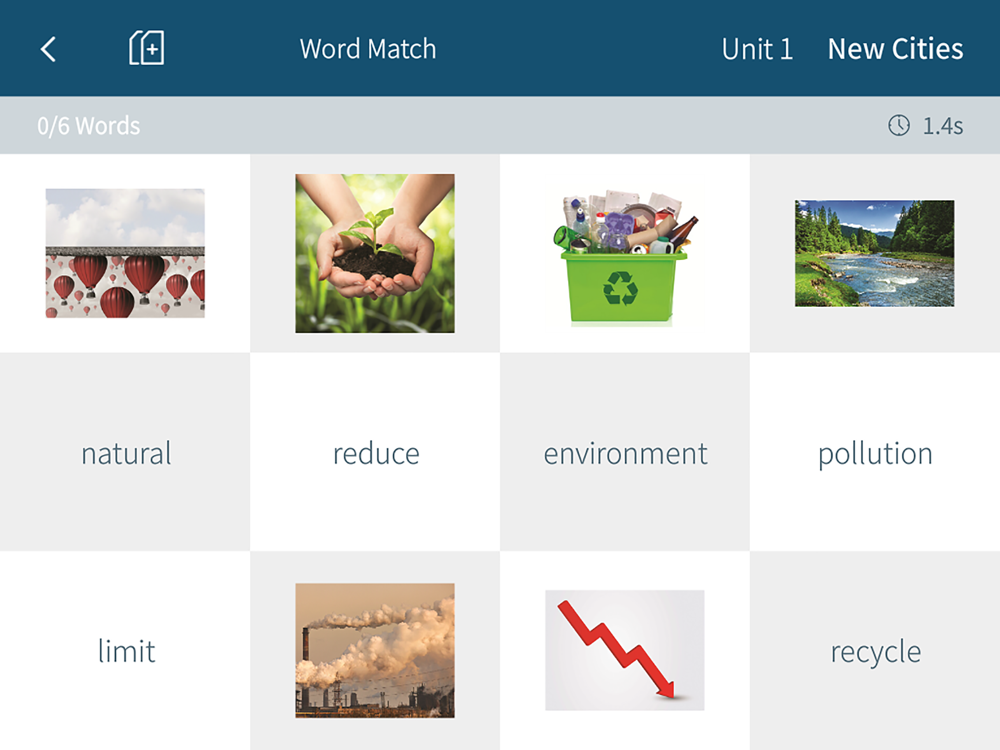This screenshot has height=750, width=1000.
Task: Choose the word card 'natural'
Action: click(x=125, y=452)
